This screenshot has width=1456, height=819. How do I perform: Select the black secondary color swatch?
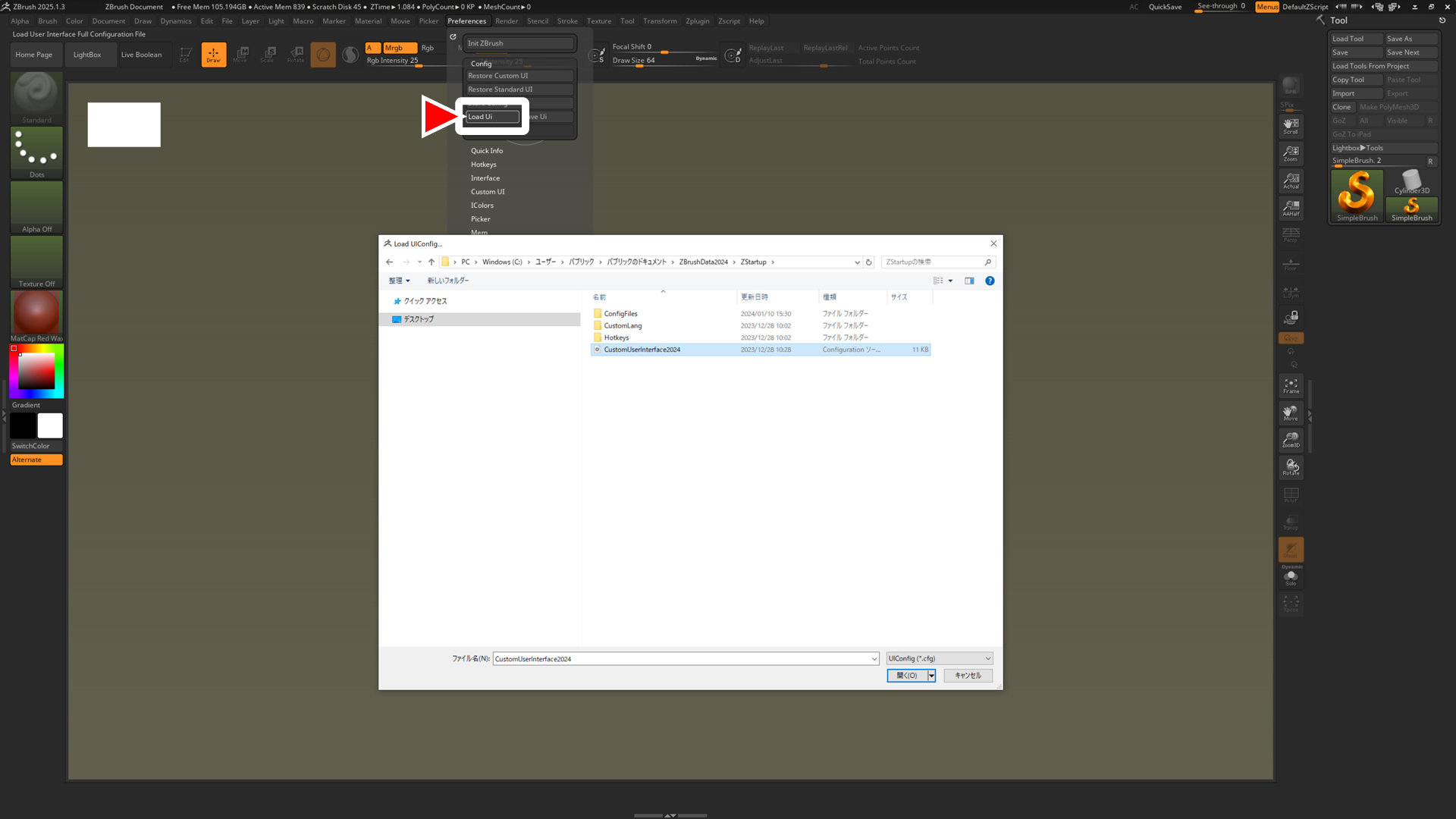[x=23, y=425]
